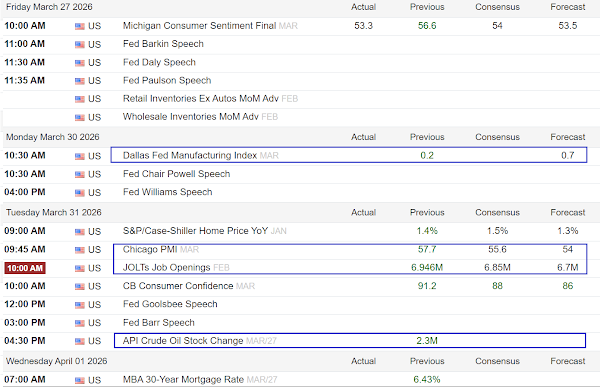
Task: Open Dallas Fed Manufacturing Index event
Action: (x=190, y=155)
